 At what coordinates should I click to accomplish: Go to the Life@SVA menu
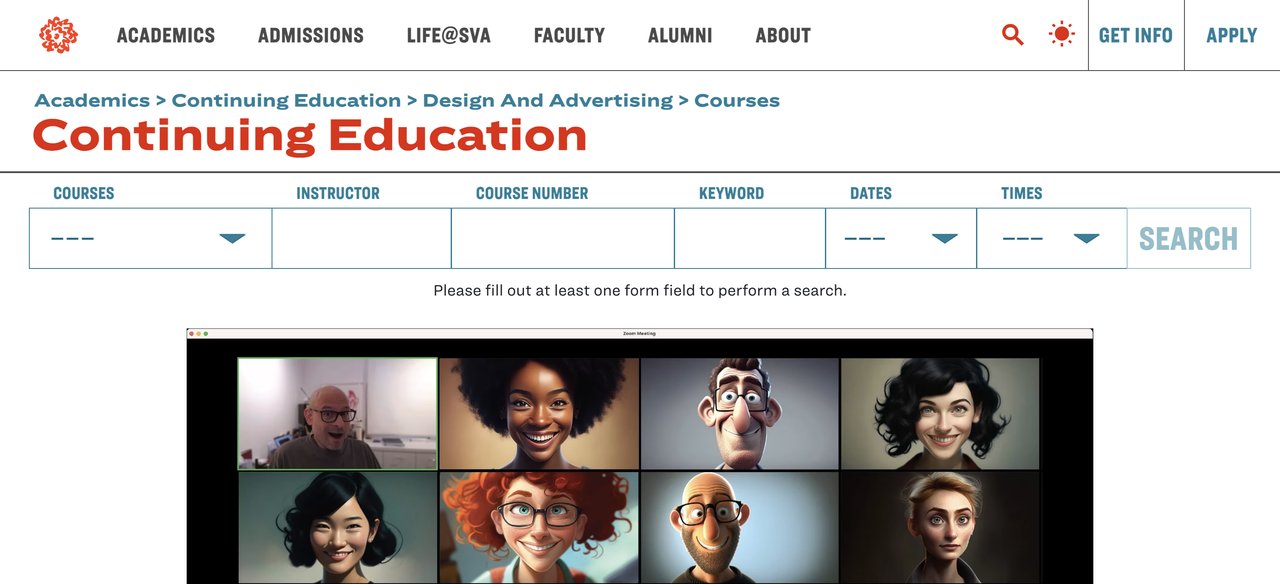tap(449, 36)
